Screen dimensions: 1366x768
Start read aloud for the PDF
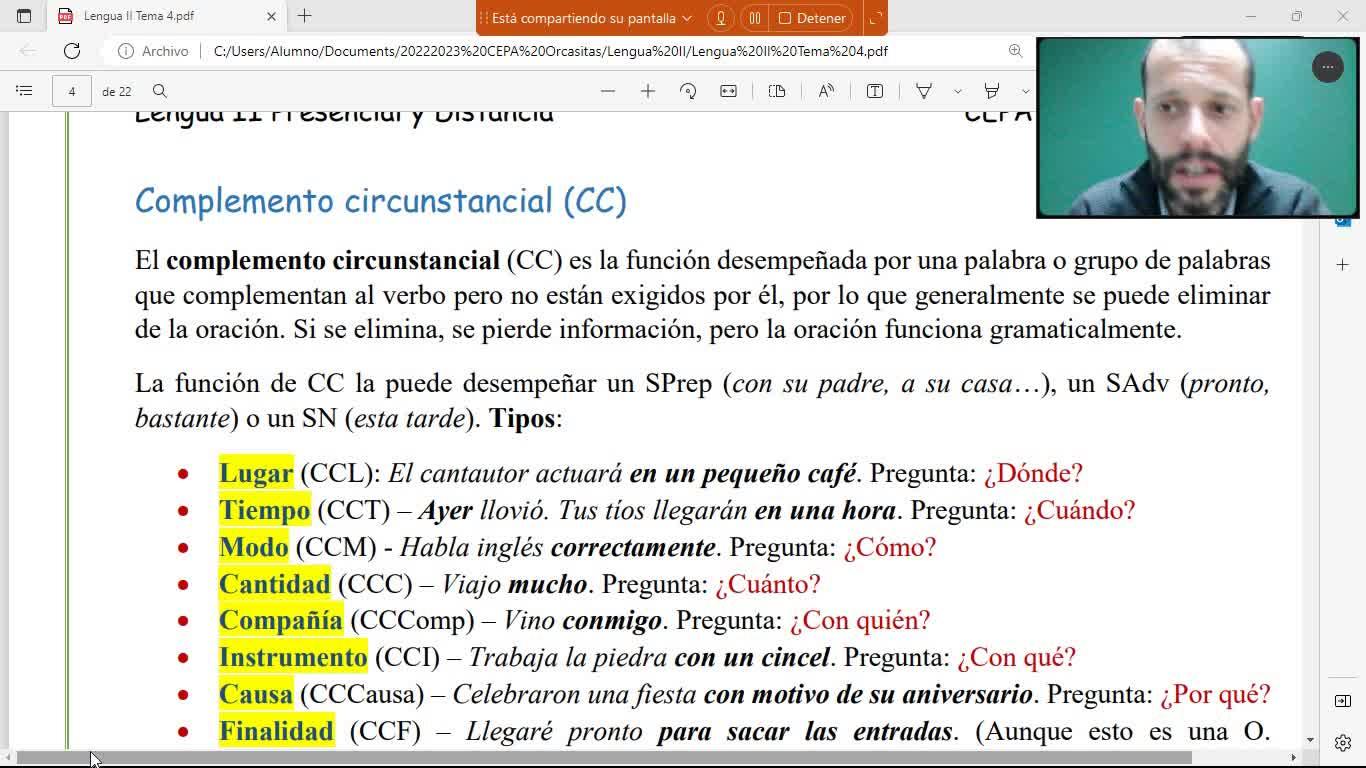click(x=826, y=91)
